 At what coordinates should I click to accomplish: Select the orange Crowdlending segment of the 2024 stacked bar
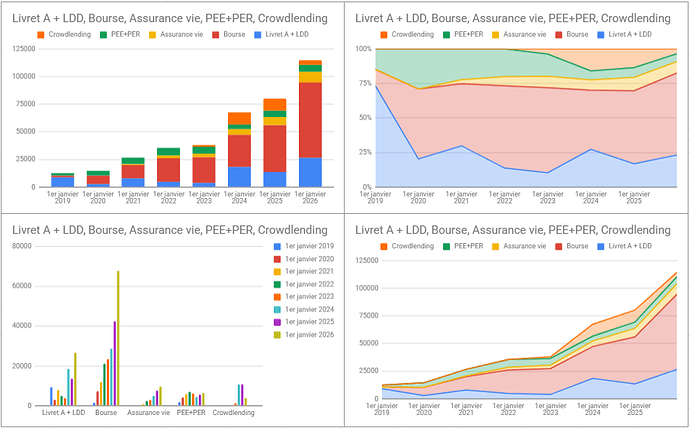click(238, 119)
